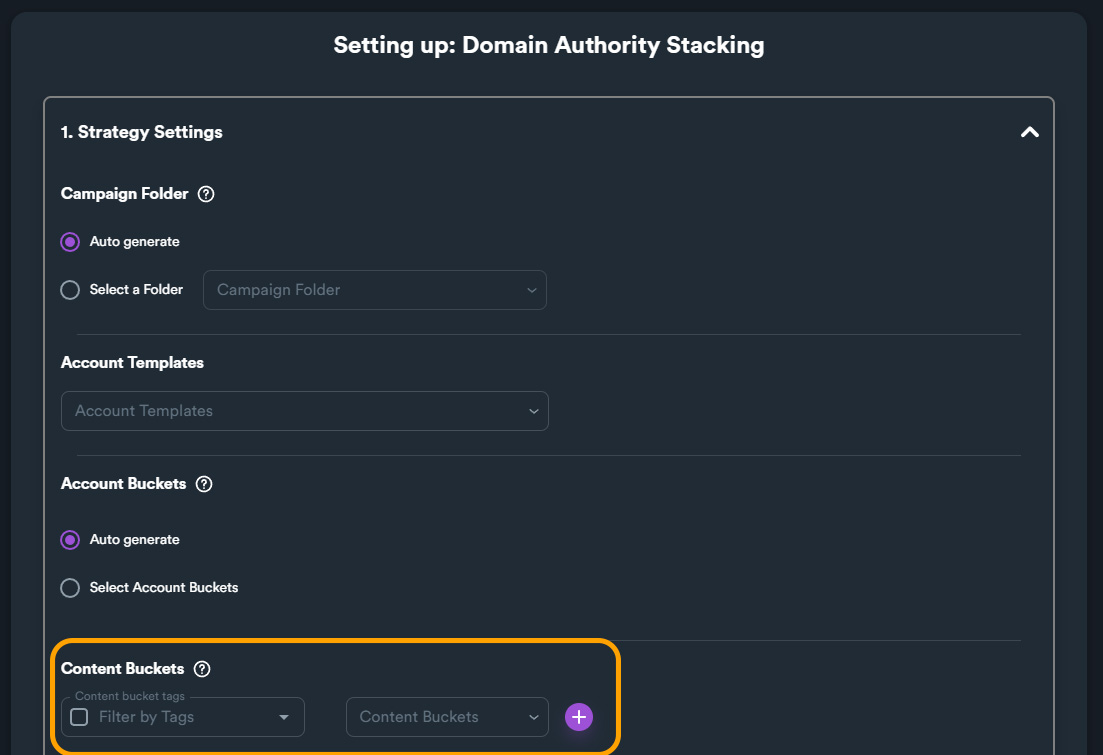
Task: Click the Campaign Folder help icon
Action: [206, 194]
